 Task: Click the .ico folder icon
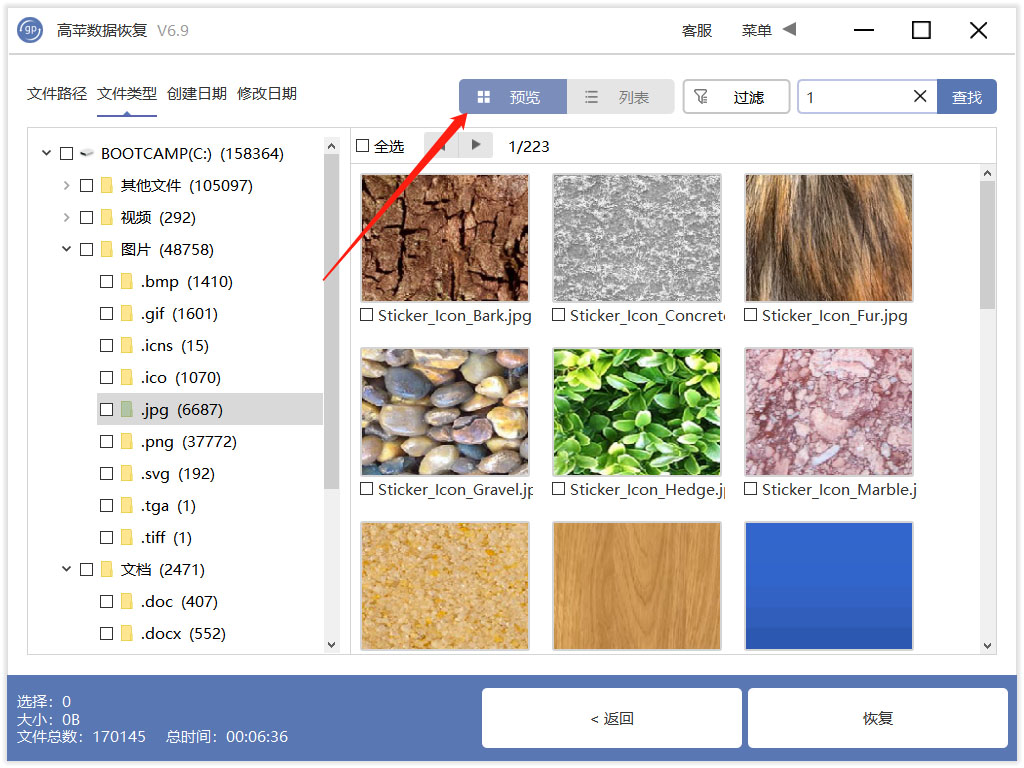click(127, 377)
